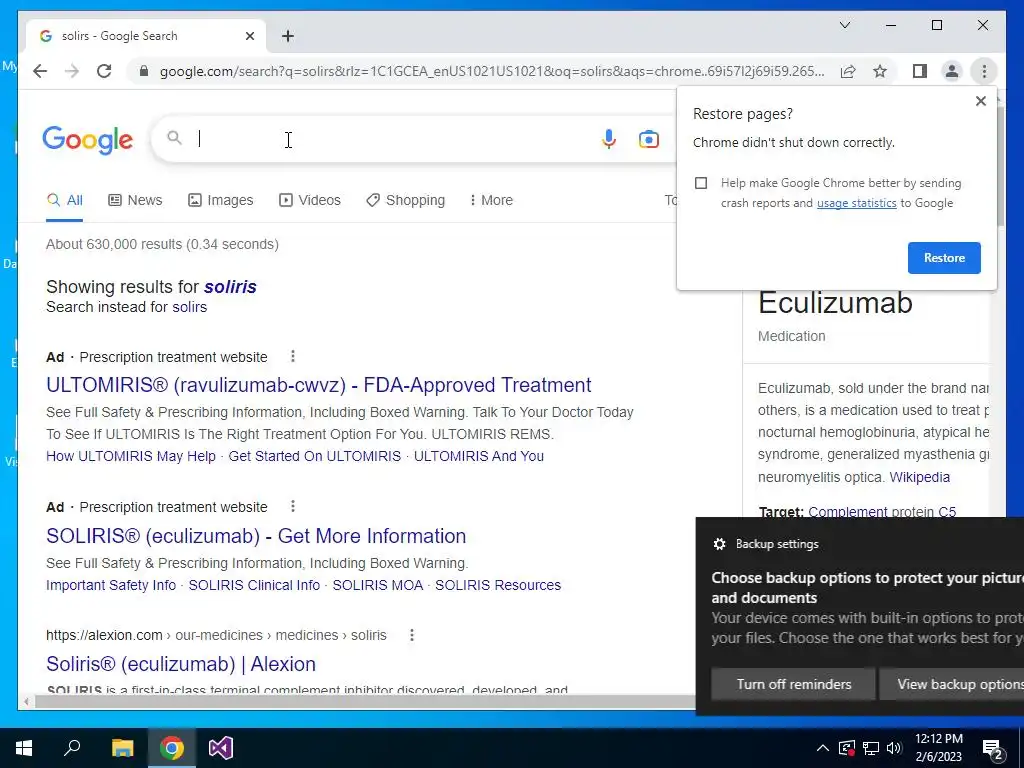Open How ULTOMIRIS May Help link
Screen dimensions: 1024x768
coord(131,456)
